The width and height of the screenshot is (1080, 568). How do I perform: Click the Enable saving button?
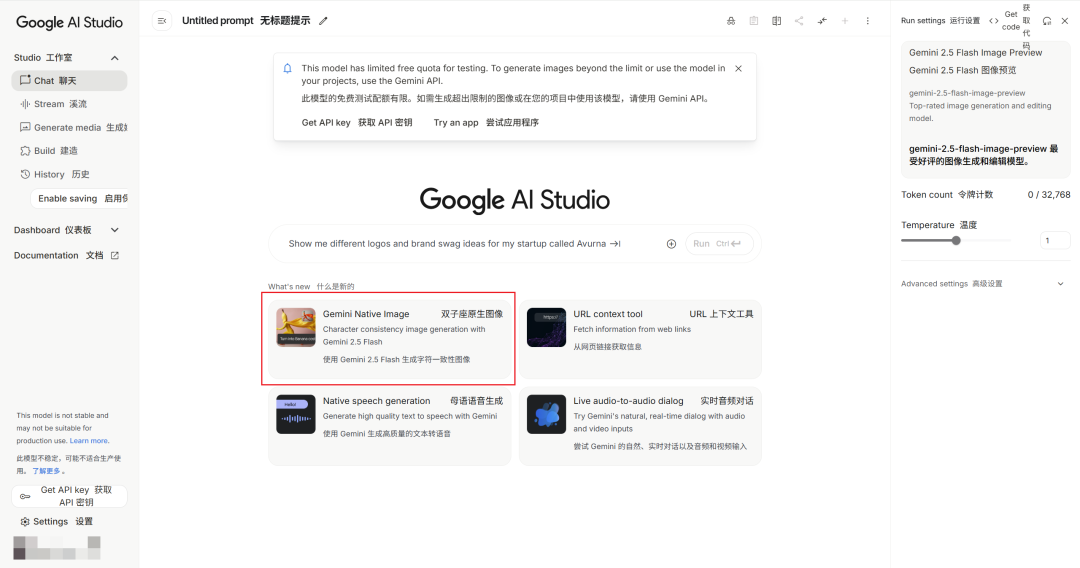[x=79, y=198]
